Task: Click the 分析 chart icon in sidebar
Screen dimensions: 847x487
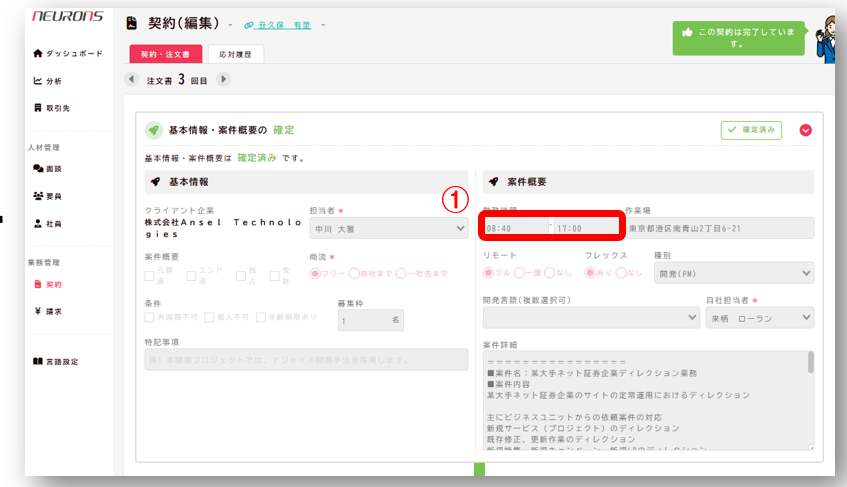Action: (38, 81)
